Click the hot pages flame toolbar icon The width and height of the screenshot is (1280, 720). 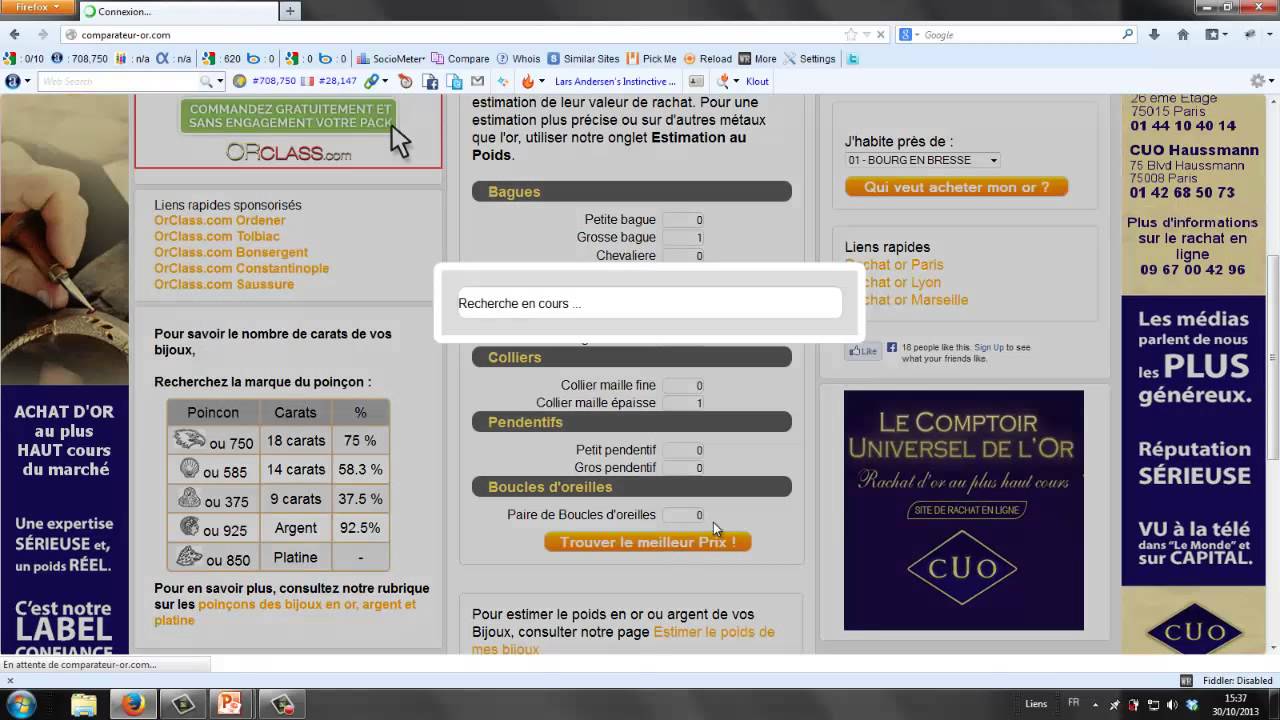[x=528, y=81]
